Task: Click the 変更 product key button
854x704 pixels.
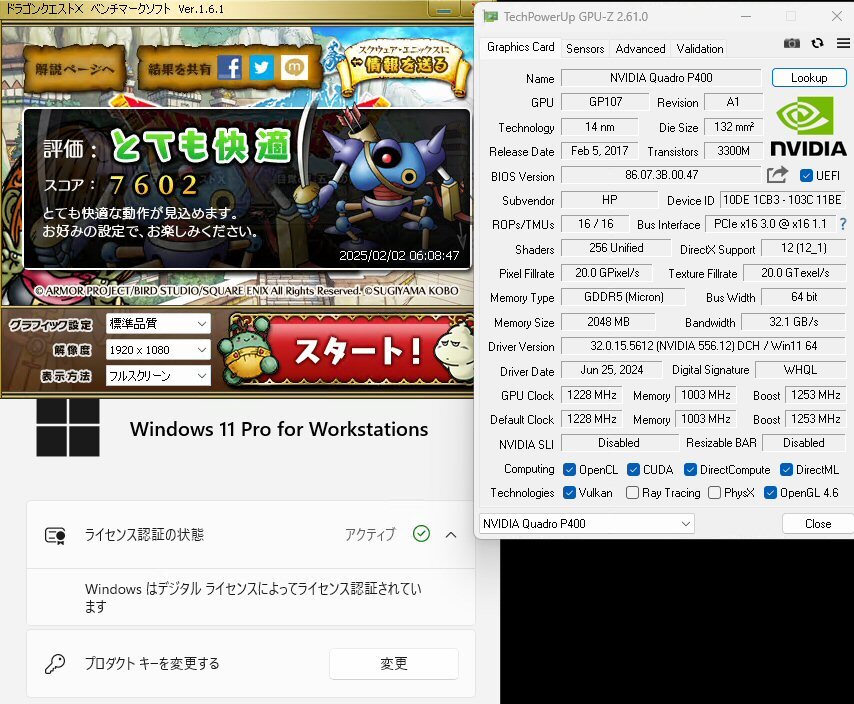Action: 394,664
